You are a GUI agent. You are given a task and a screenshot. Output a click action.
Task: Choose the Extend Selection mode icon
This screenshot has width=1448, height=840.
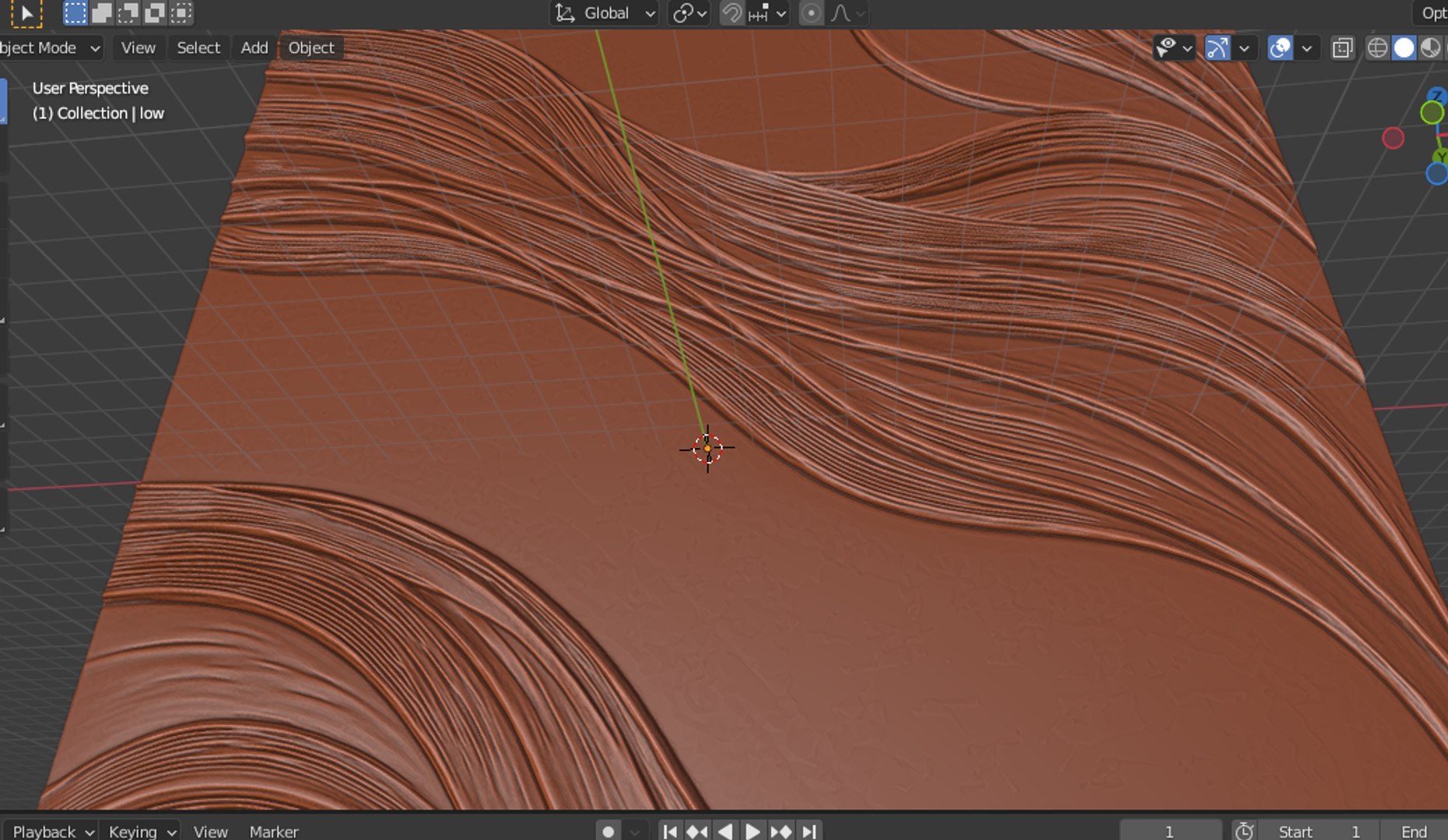coord(101,13)
